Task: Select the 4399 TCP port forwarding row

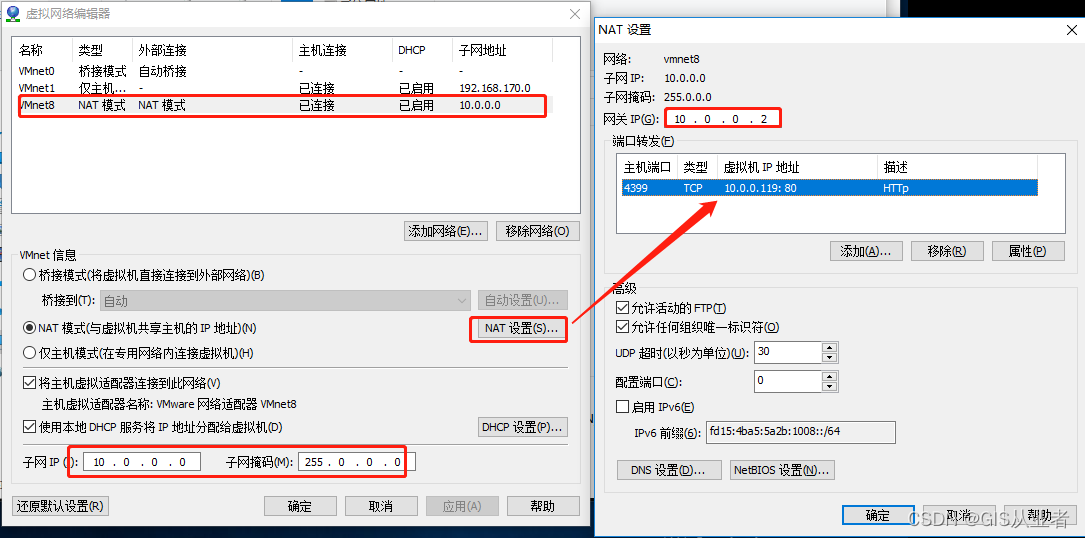Action: point(829,188)
